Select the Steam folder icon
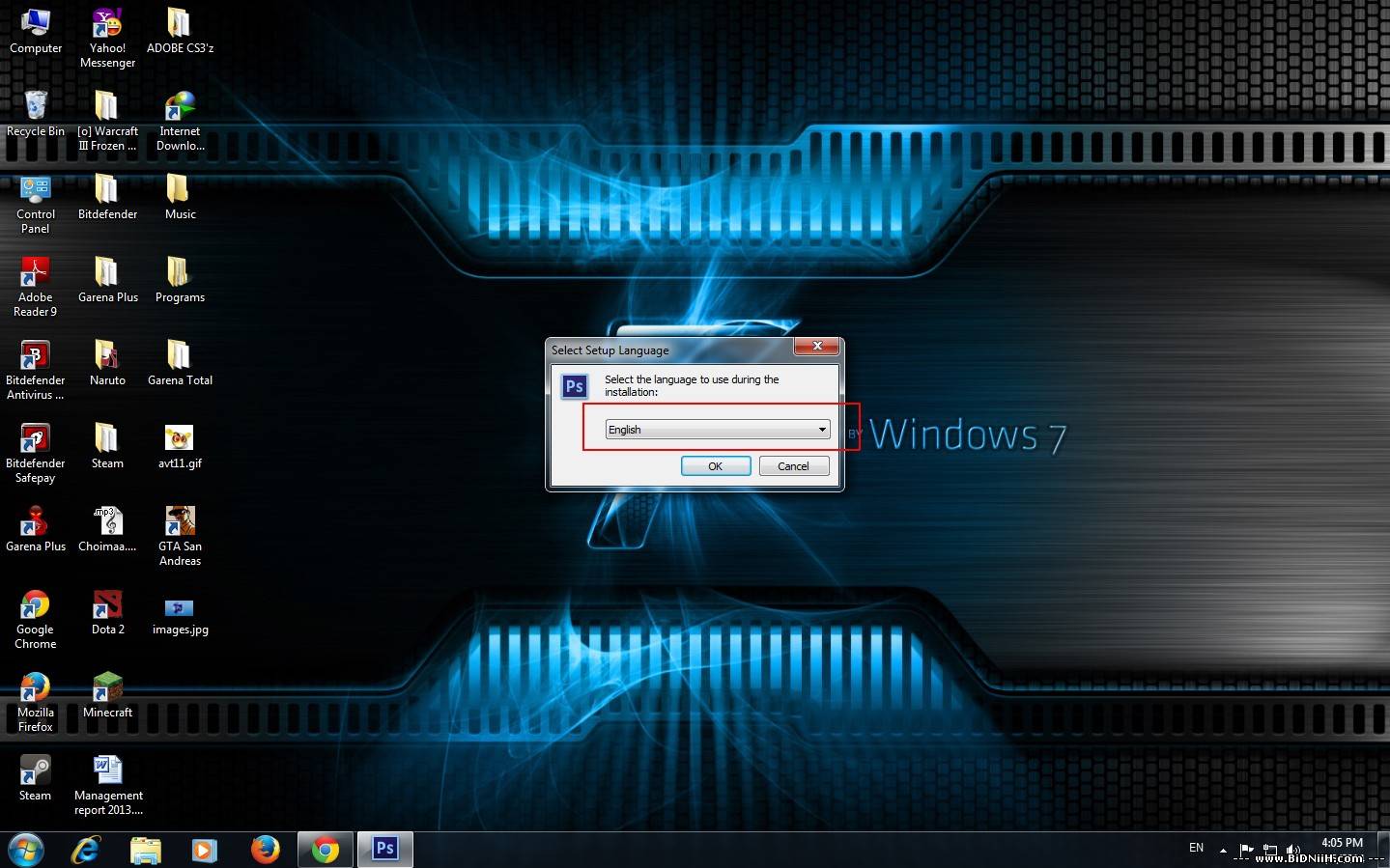Image resolution: width=1390 pixels, height=868 pixels. (107, 446)
